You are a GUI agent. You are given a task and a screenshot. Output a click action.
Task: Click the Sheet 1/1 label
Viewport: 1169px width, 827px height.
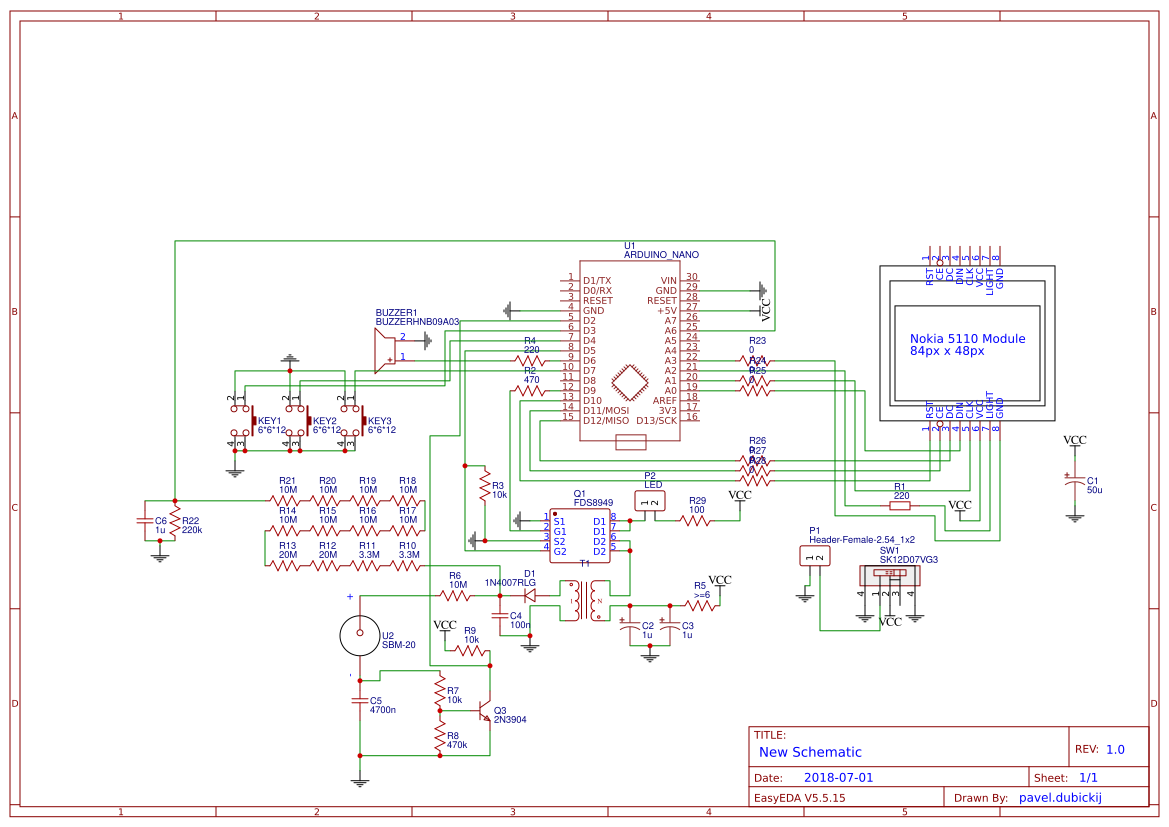[1090, 777]
